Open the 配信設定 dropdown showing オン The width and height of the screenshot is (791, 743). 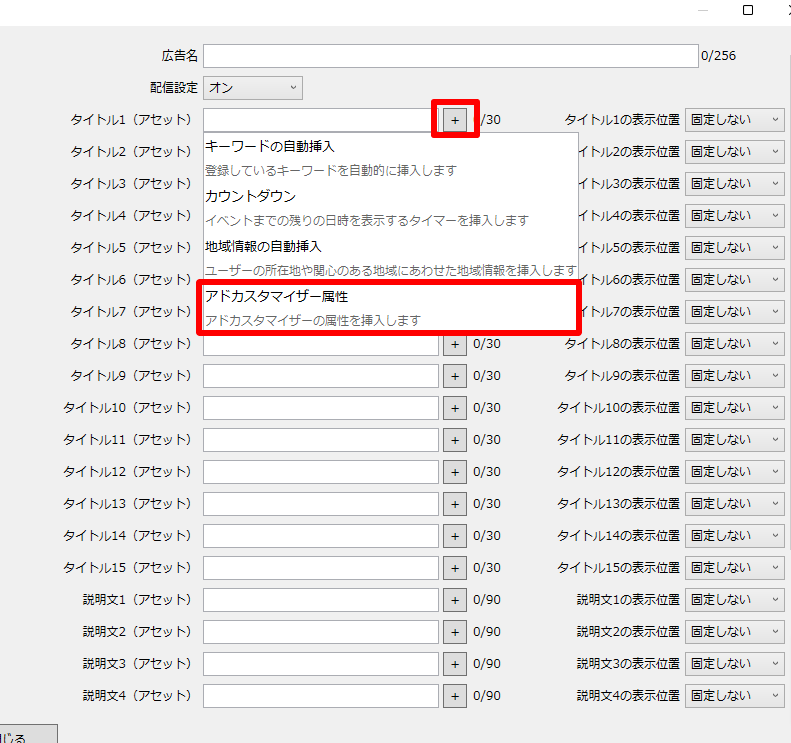252,88
